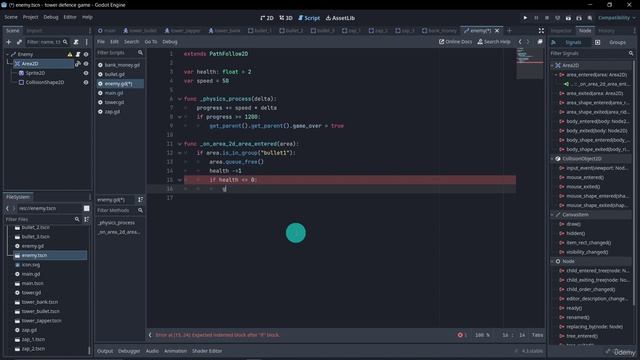Open the Compatibility renderer dropdown

(x=616, y=18)
